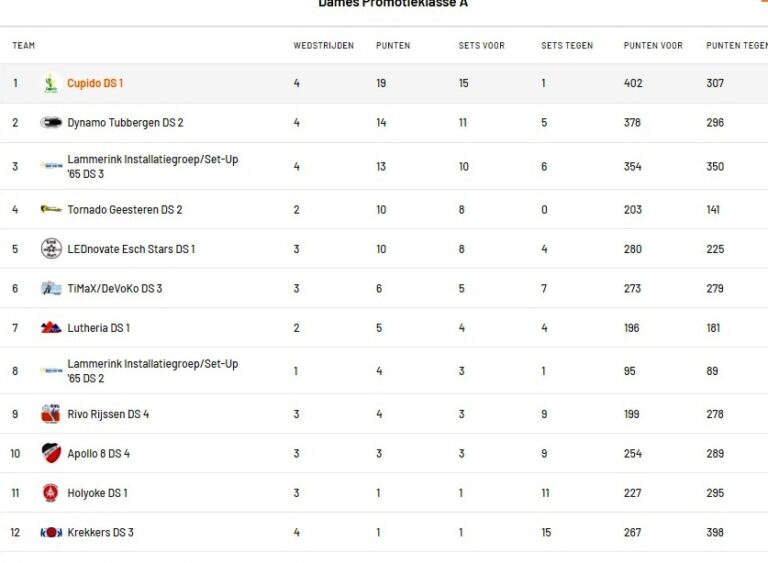Click the Krekkers DS 3 team logo

click(51, 532)
